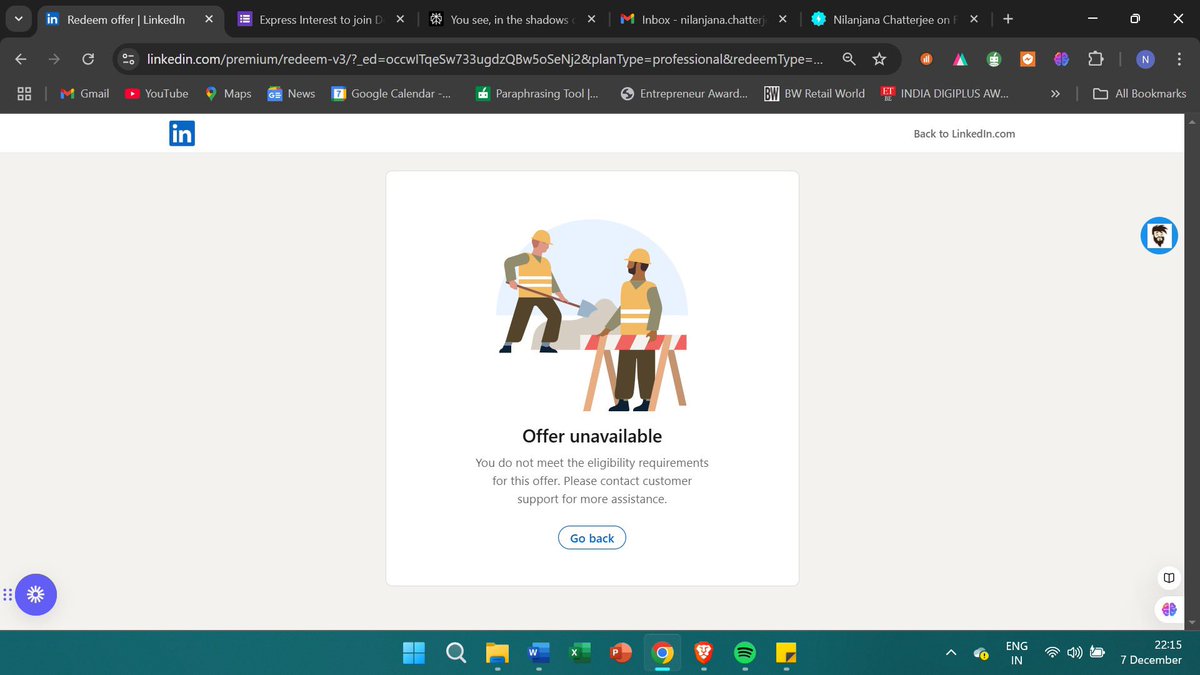The image size is (1200, 675).
Task: Open Sticky Notes from the taskbar
Action: [x=786, y=653]
